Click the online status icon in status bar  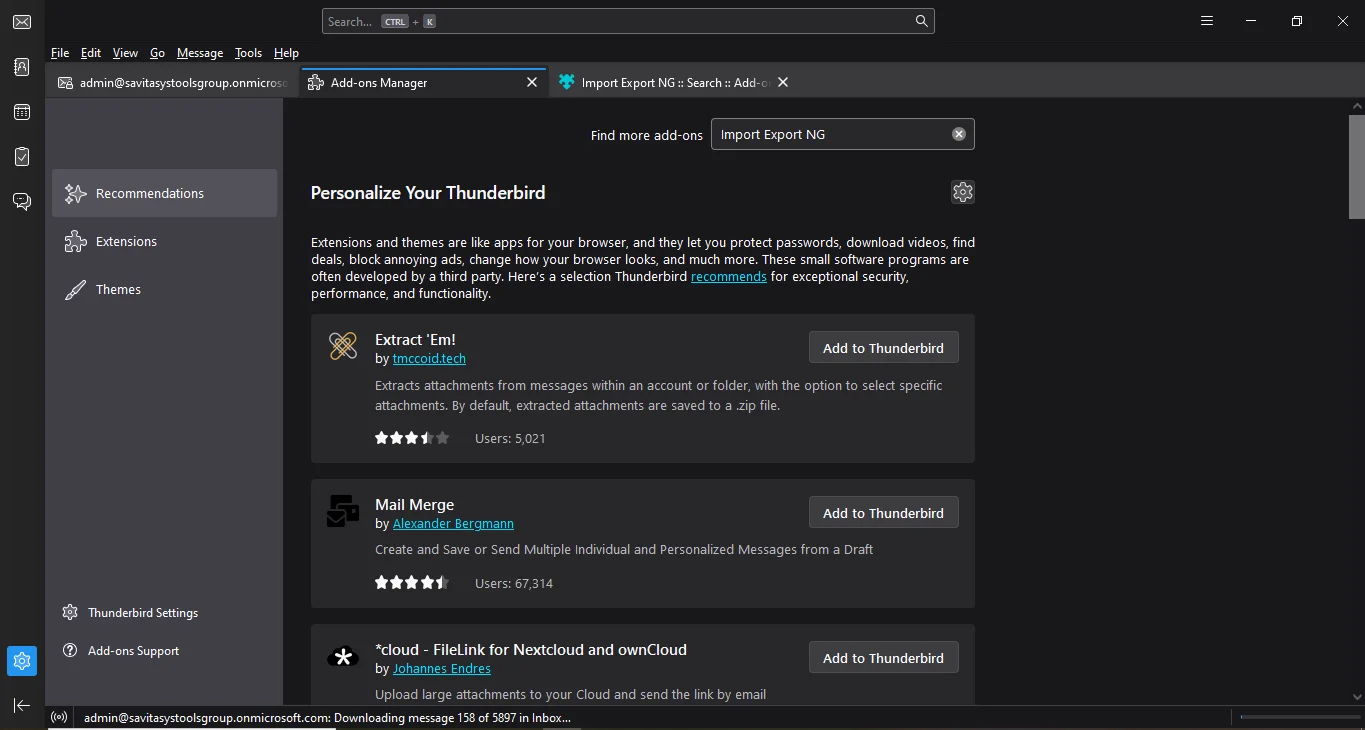click(59, 717)
